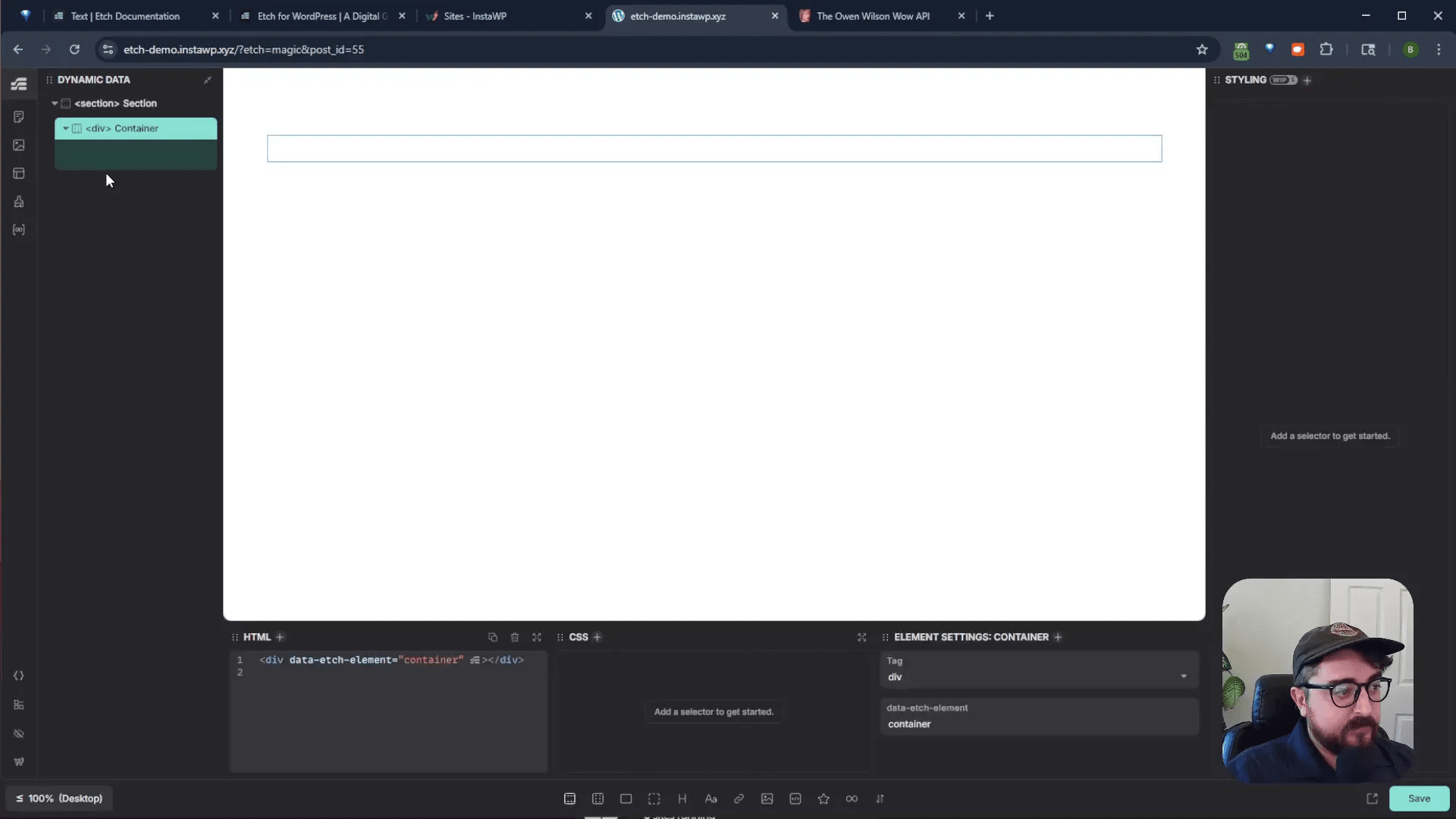This screenshot has width=1456, height=819.
Task: Add a Section element from toolbar
Action: click(570, 799)
